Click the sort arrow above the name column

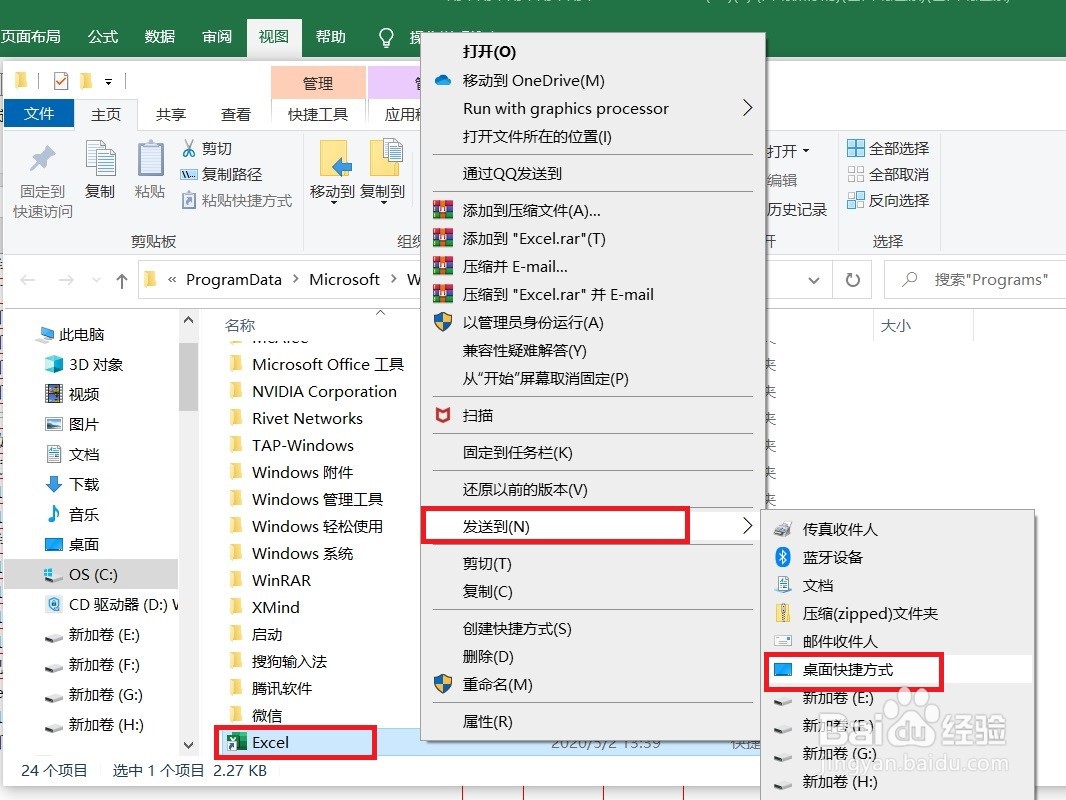tap(381, 313)
